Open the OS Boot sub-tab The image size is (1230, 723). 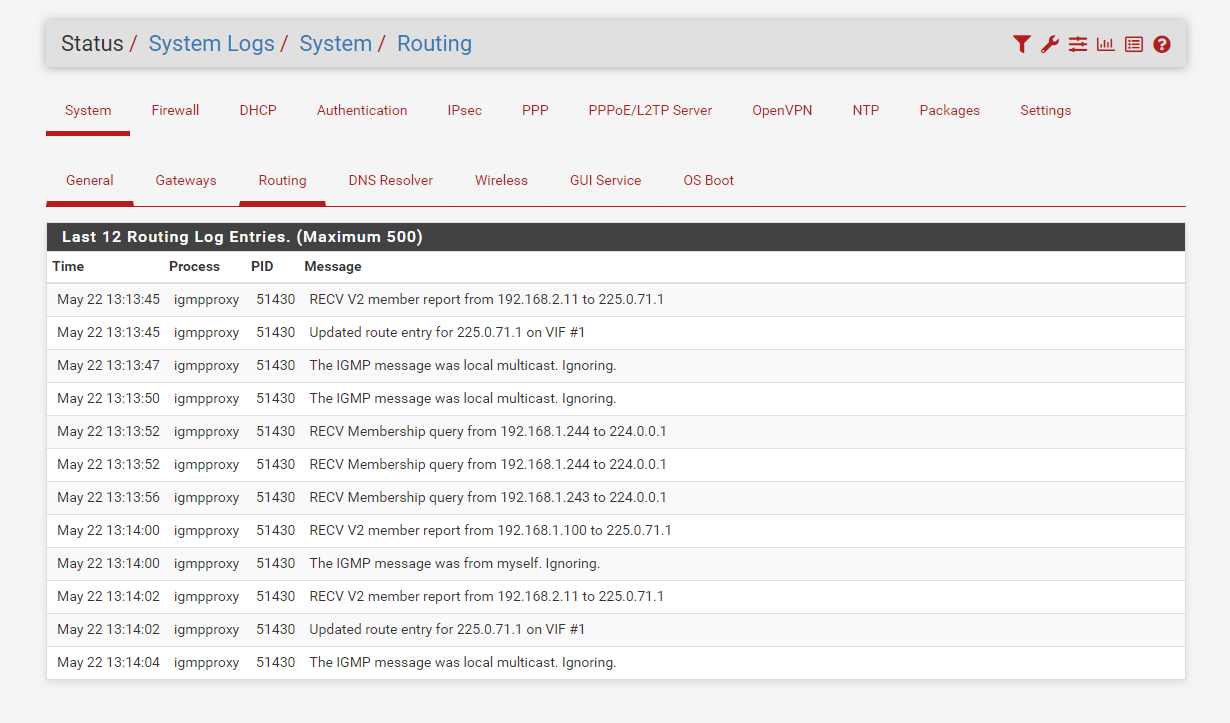coord(708,181)
